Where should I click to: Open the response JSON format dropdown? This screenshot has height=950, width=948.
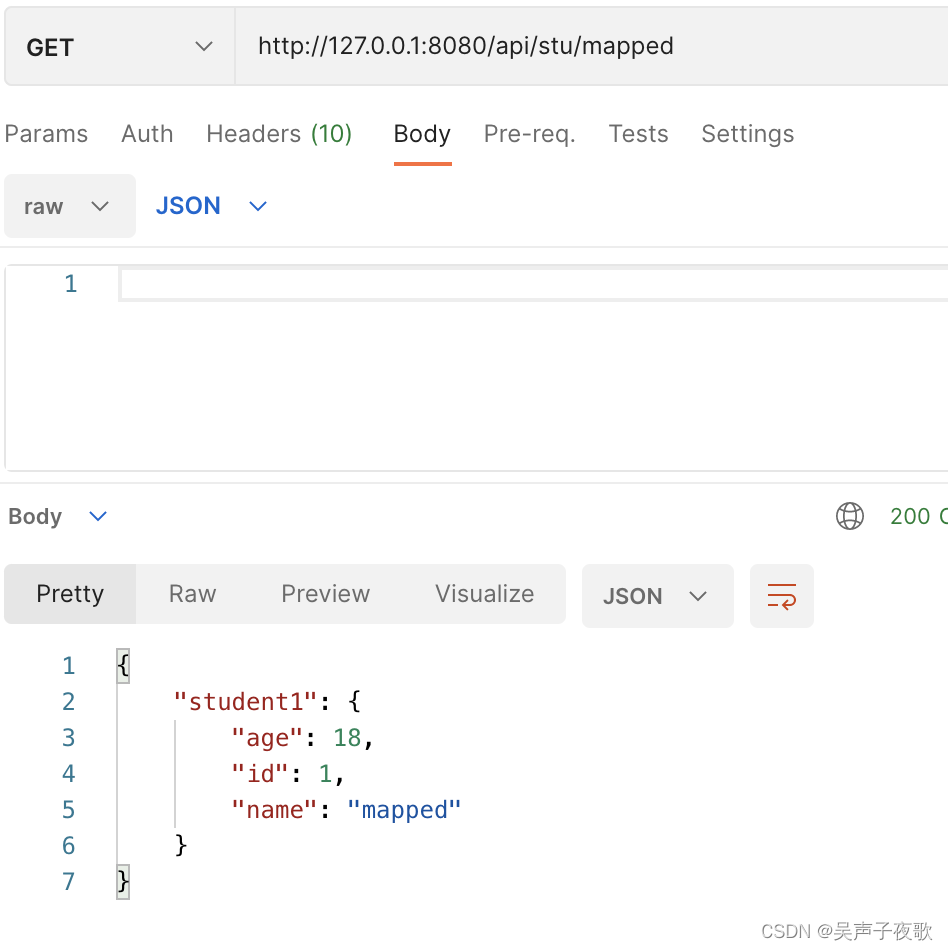657,596
